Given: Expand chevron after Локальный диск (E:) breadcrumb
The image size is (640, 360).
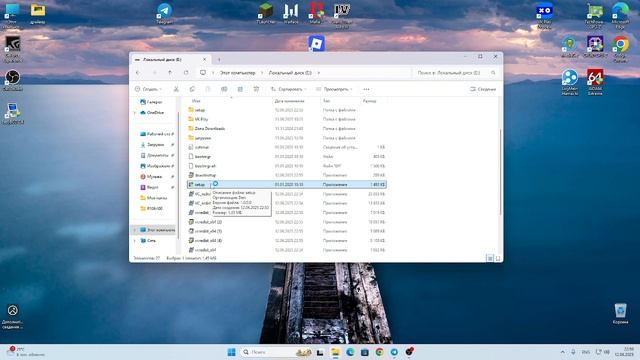Looking at the screenshot, I should [x=319, y=73].
